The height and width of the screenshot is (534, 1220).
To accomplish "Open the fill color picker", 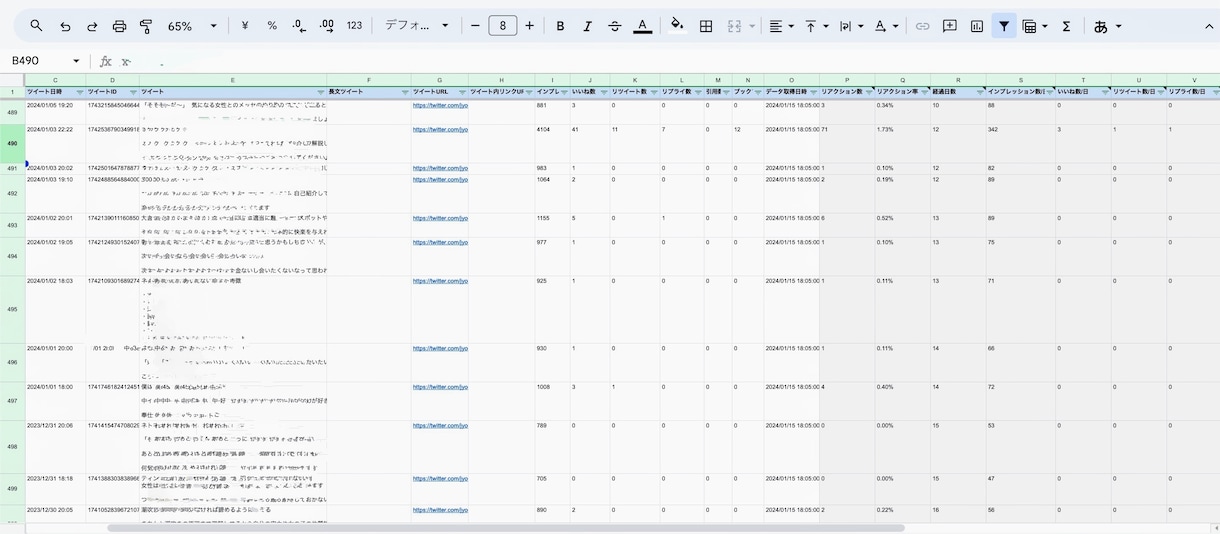I will [x=677, y=26].
